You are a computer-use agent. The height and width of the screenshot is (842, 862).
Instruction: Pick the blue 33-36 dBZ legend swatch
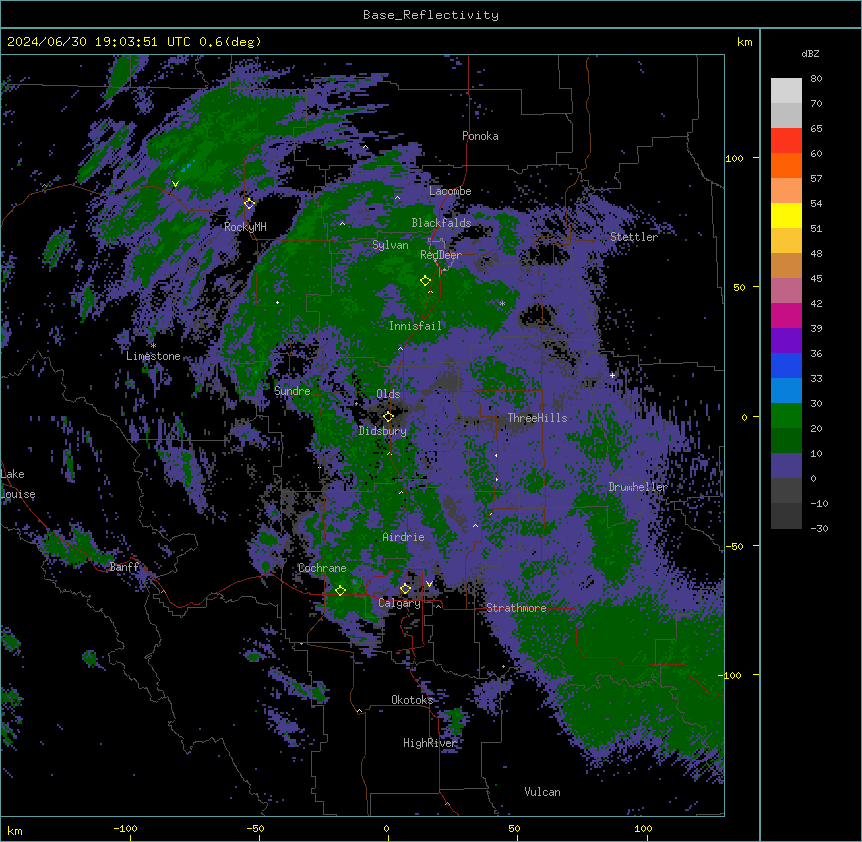click(x=786, y=365)
